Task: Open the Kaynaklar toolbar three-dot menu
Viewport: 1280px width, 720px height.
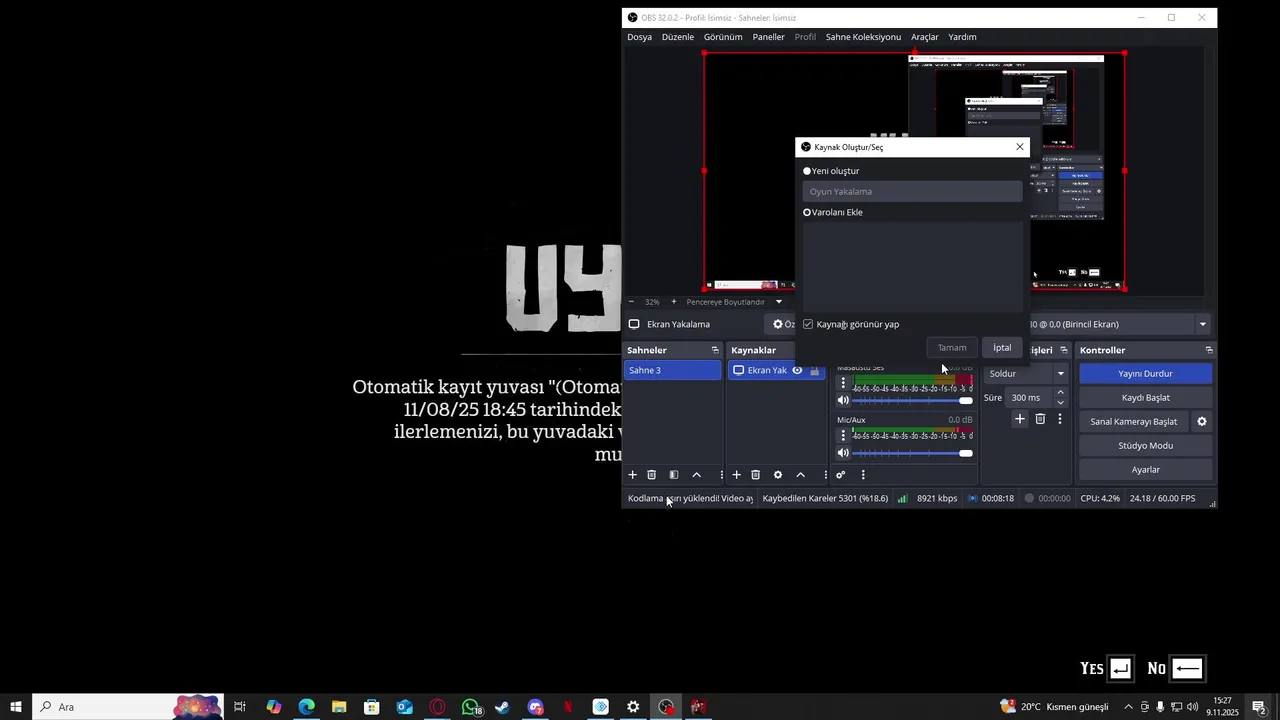Action: click(x=825, y=475)
